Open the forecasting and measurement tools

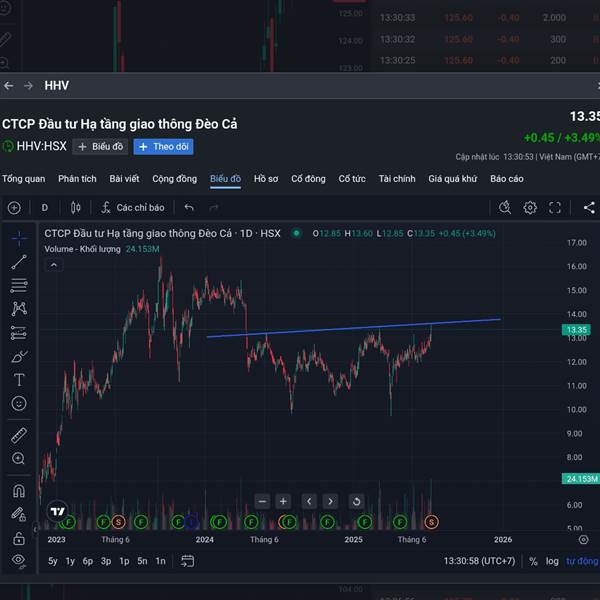[x=19, y=333]
